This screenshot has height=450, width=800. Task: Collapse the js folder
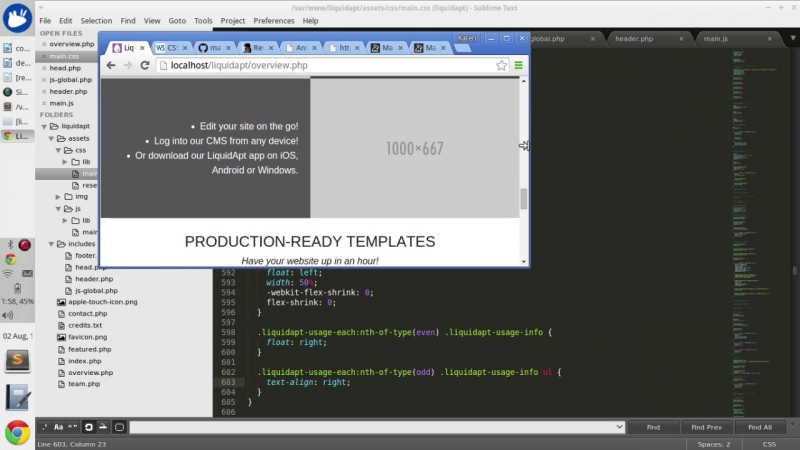coord(58,209)
